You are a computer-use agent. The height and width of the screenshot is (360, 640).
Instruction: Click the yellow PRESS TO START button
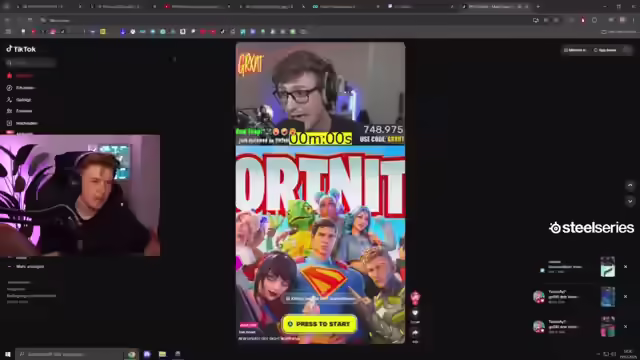(319, 324)
